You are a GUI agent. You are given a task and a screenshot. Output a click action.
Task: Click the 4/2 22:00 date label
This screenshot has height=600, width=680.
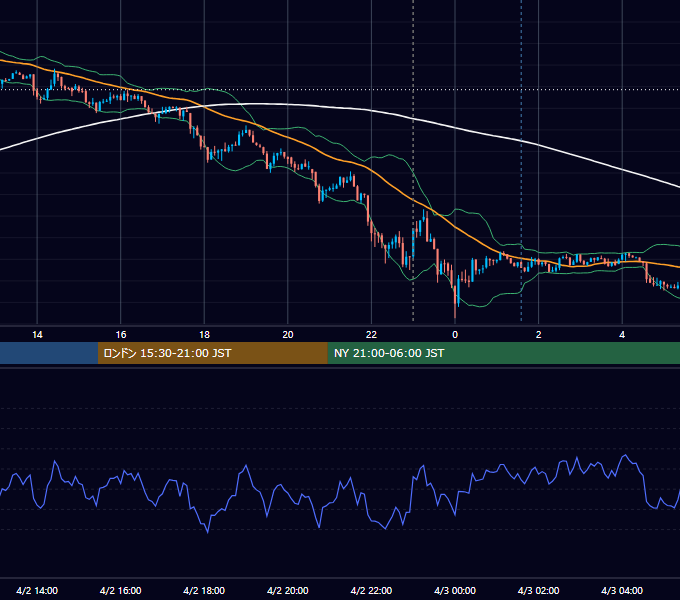tap(371, 590)
